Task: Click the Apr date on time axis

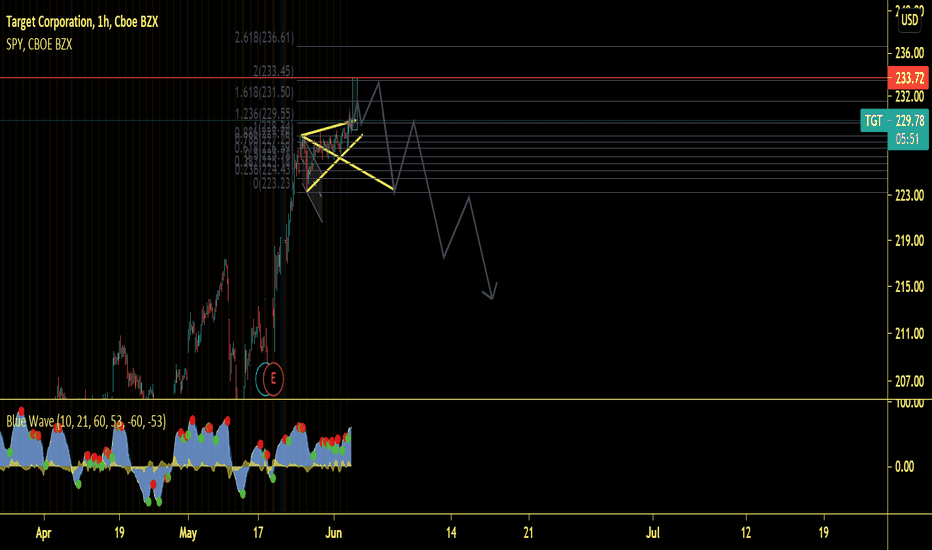Action: tap(43, 533)
